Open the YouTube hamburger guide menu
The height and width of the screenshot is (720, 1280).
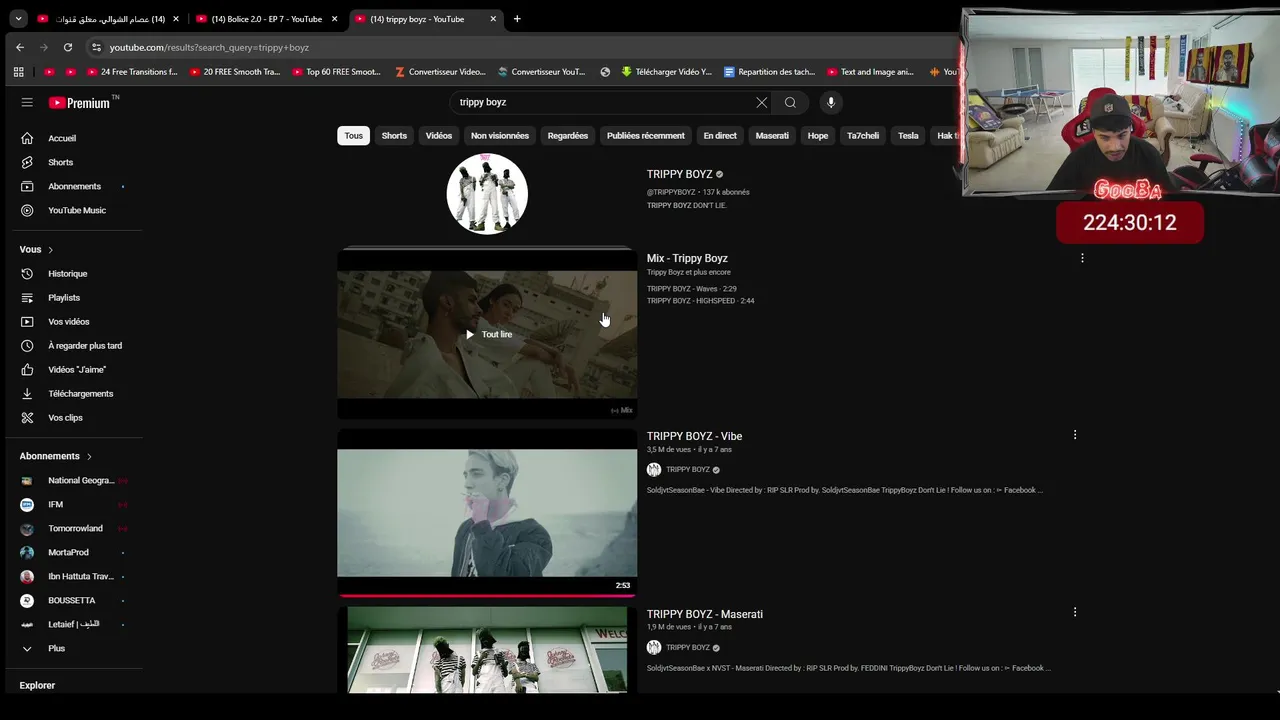27,102
